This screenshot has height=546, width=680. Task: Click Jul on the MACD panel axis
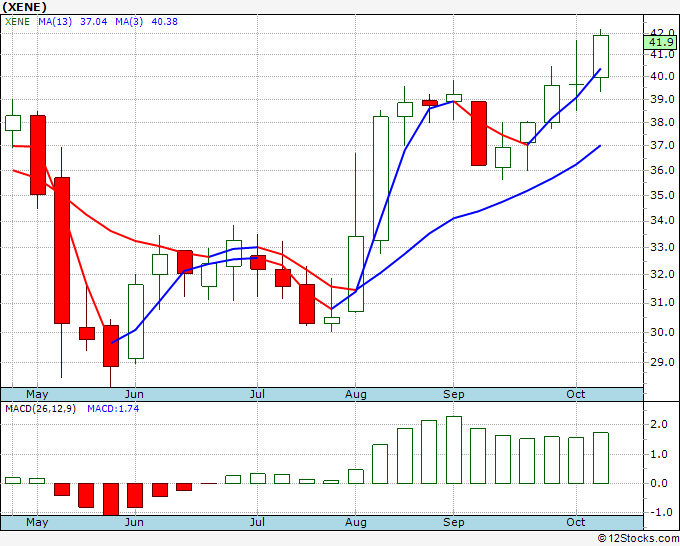pyautogui.click(x=257, y=522)
